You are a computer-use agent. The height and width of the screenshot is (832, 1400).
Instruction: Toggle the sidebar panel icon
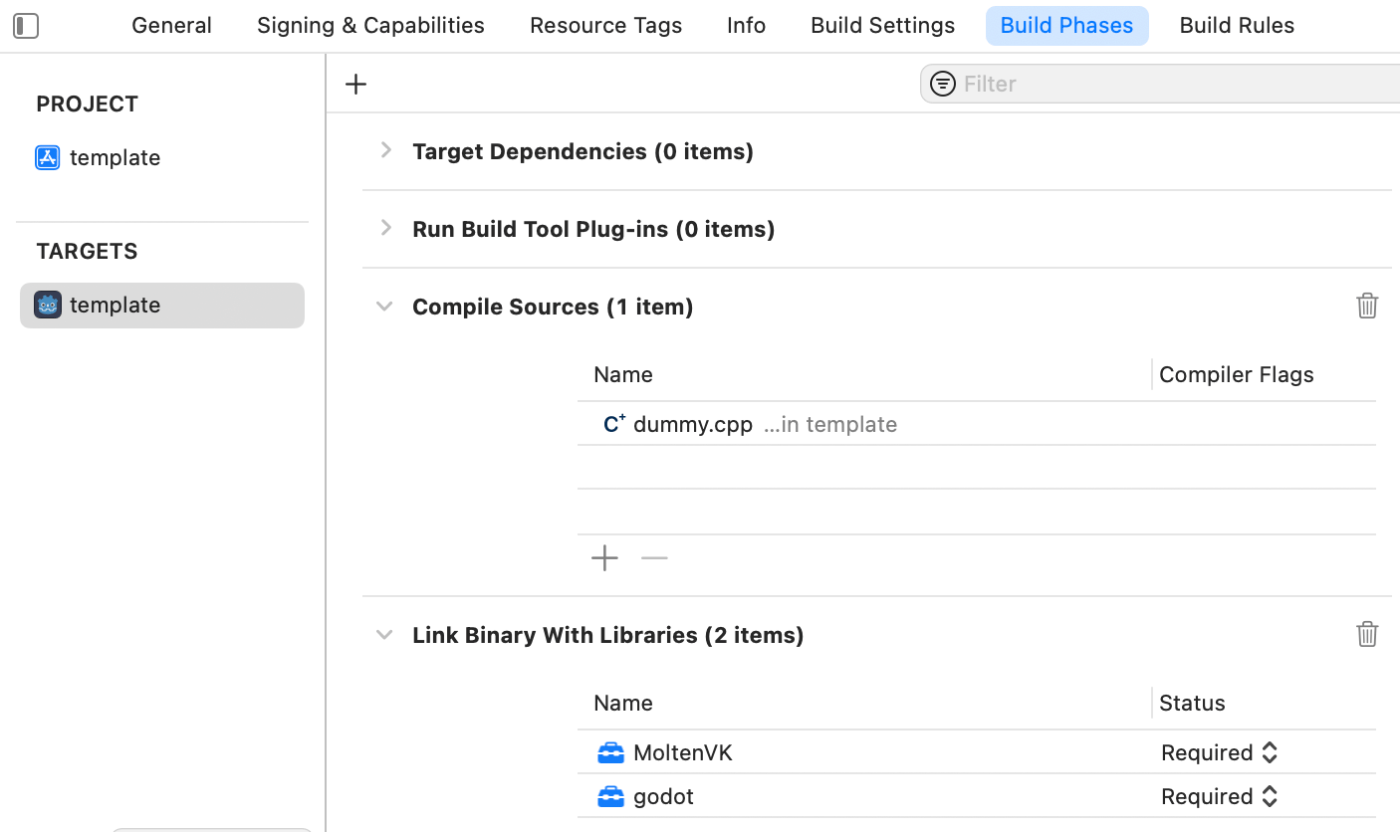26,26
